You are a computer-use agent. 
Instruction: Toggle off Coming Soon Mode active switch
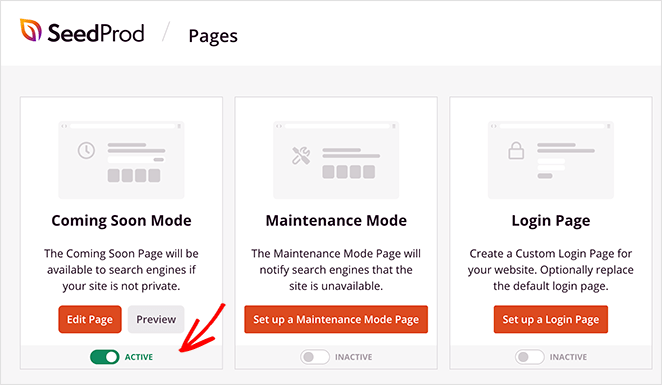click(x=105, y=357)
